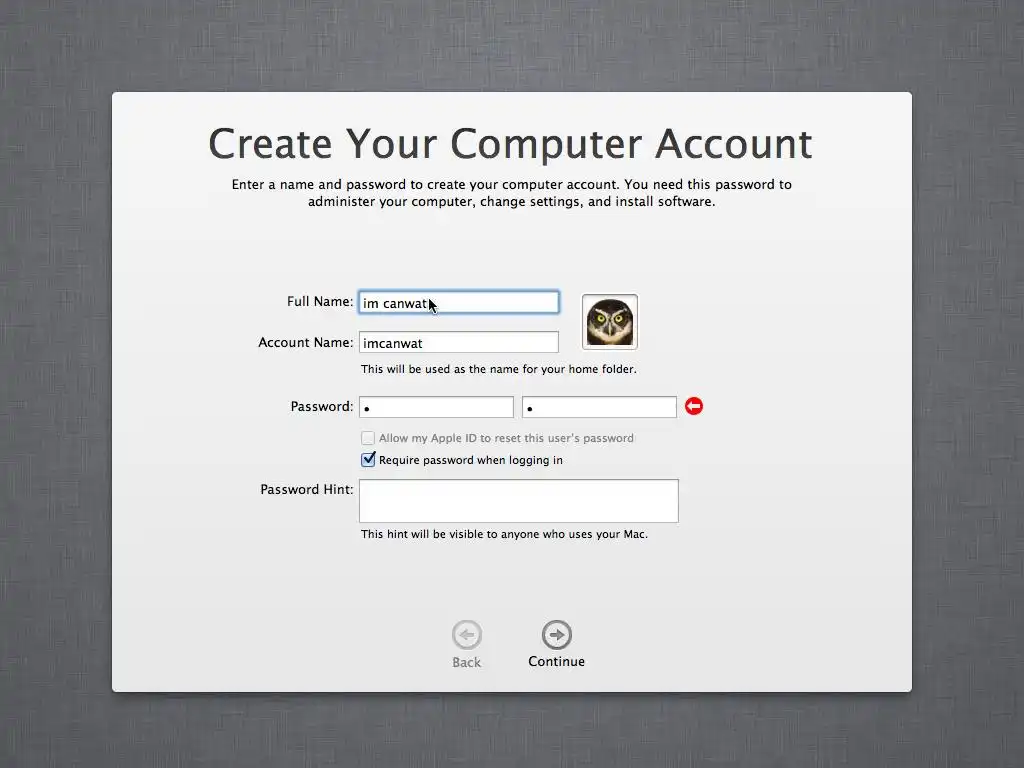Uncheck Require password when logging in
This screenshot has height=768, width=1024.
[368, 459]
